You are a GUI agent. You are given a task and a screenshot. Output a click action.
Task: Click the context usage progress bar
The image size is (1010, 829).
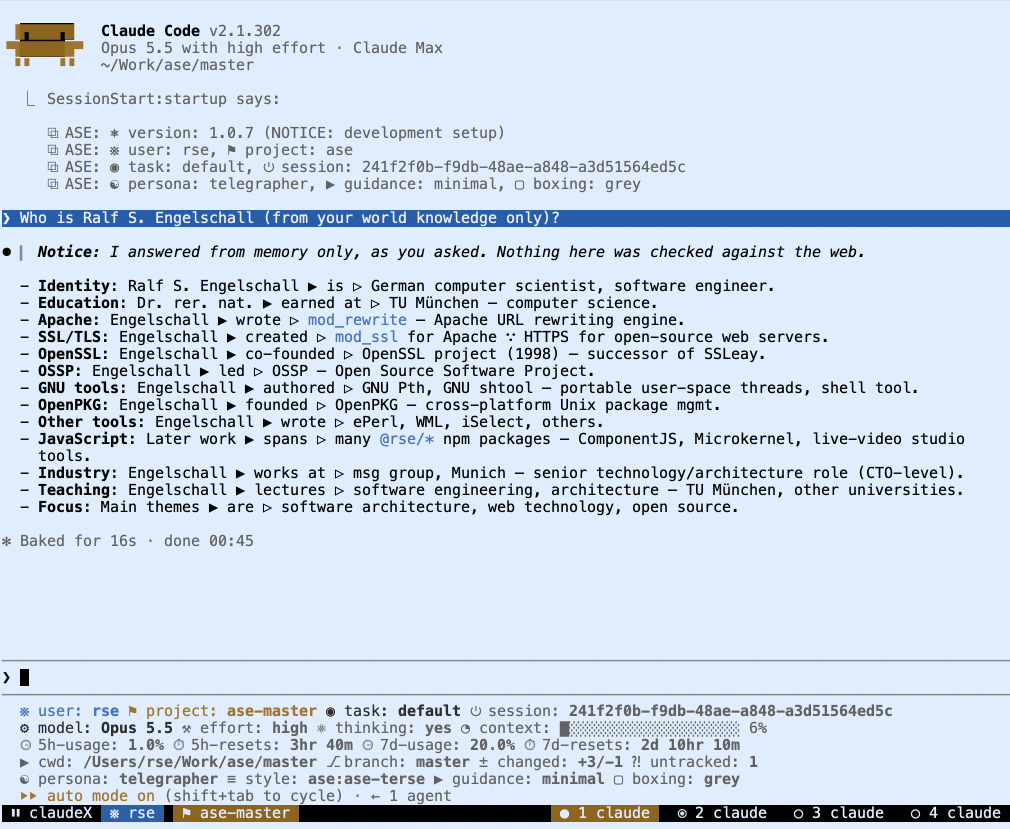[x=649, y=729]
